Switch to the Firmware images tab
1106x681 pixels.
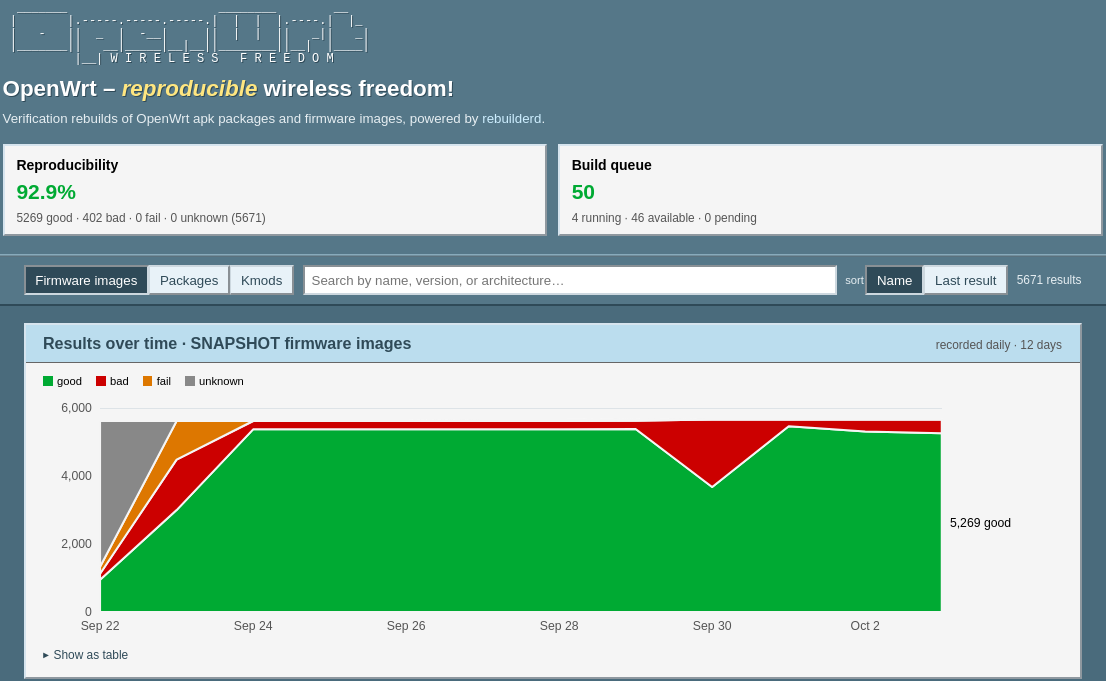pyautogui.click(x=86, y=280)
